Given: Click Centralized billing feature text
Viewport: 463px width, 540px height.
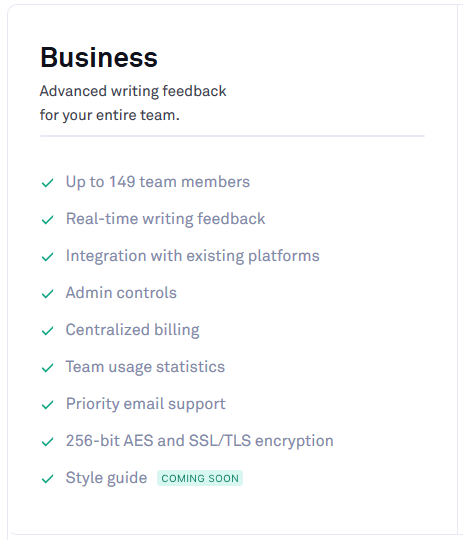Looking at the screenshot, I should click(x=133, y=330).
